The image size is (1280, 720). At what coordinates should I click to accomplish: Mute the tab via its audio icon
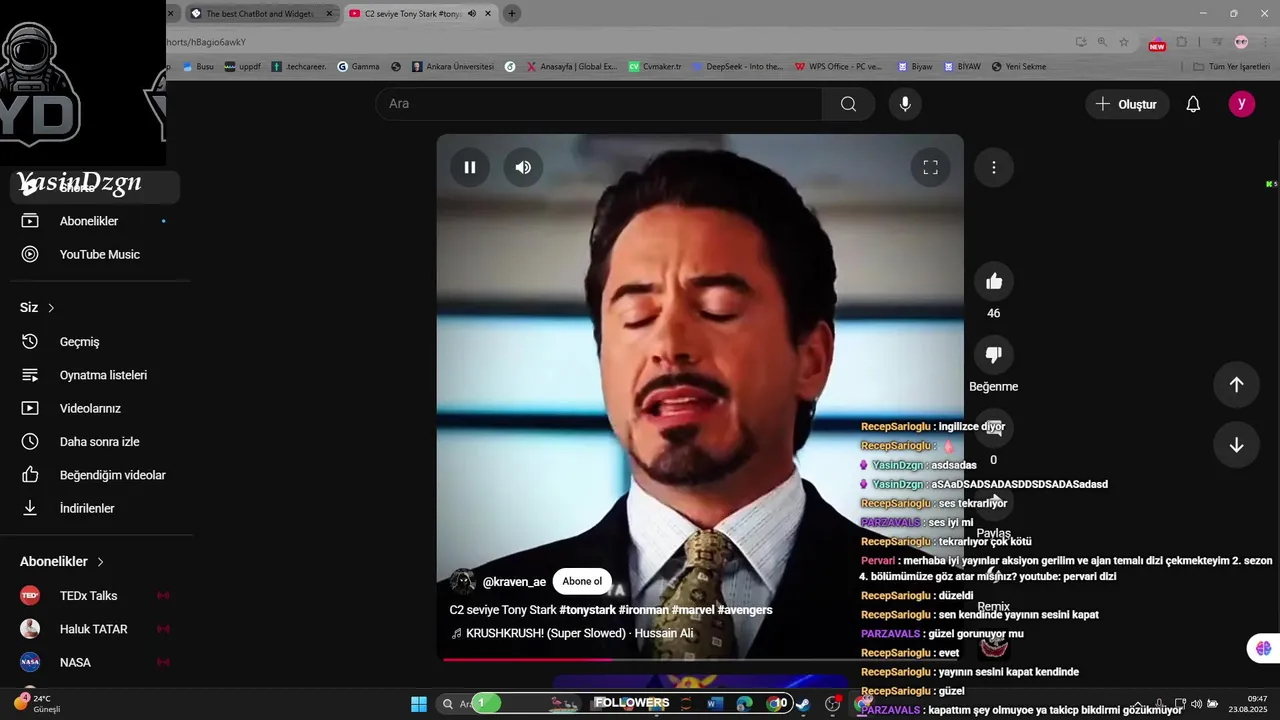[472, 14]
